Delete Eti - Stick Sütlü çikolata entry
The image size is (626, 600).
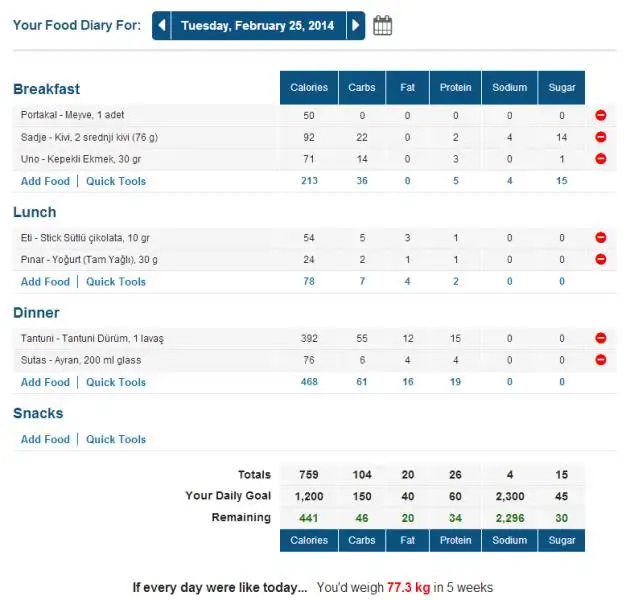[x=600, y=238]
